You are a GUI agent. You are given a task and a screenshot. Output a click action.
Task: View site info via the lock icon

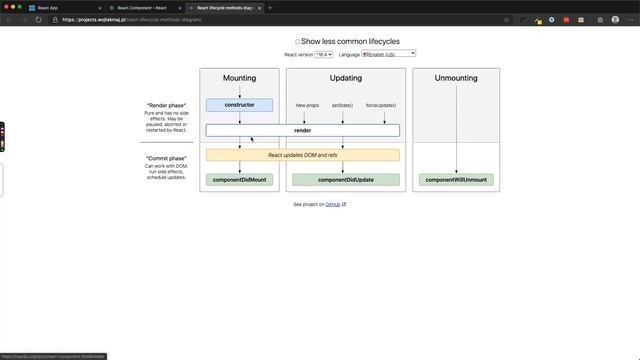[x=55, y=20]
